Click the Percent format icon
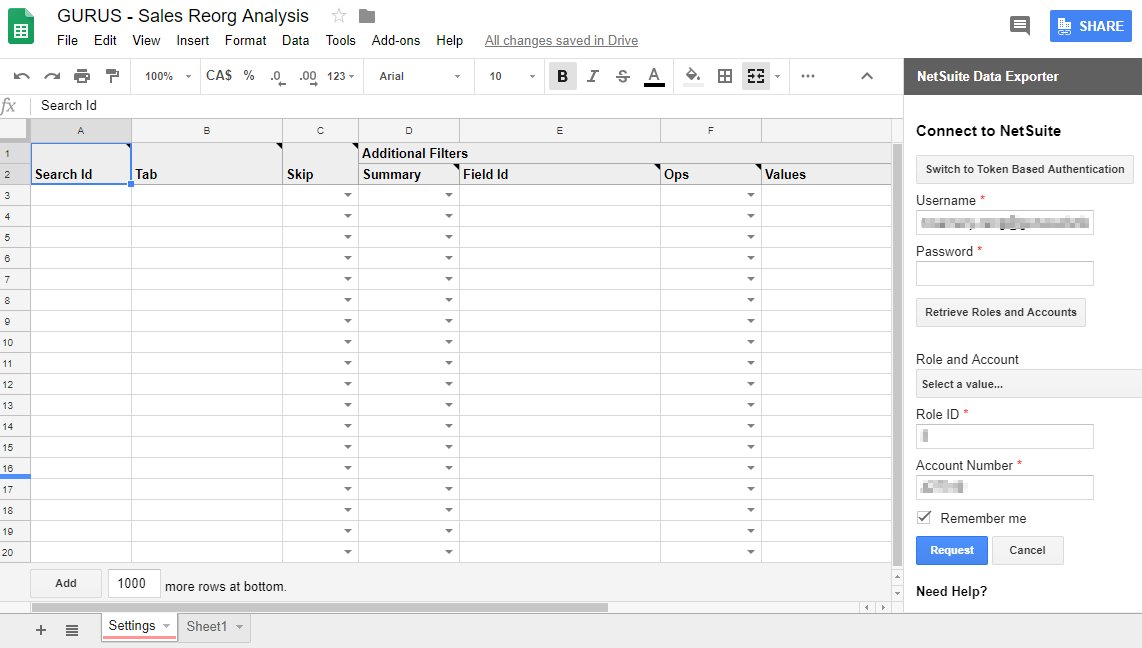 (246, 75)
